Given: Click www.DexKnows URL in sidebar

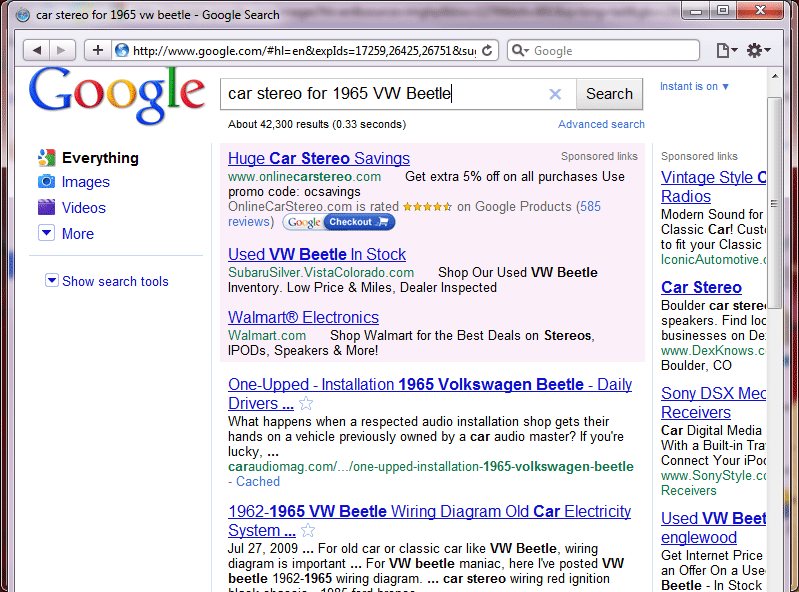Looking at the screenshot, I should (713, 351).
